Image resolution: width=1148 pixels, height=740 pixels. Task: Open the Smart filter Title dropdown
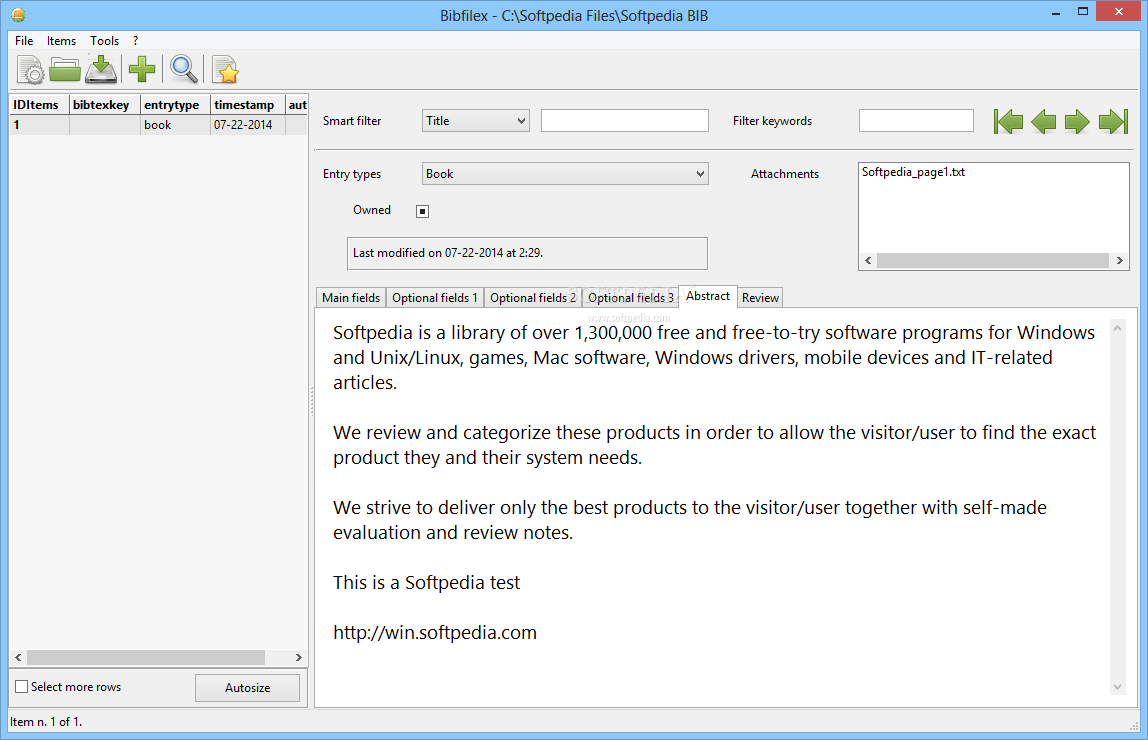point(475,121)
